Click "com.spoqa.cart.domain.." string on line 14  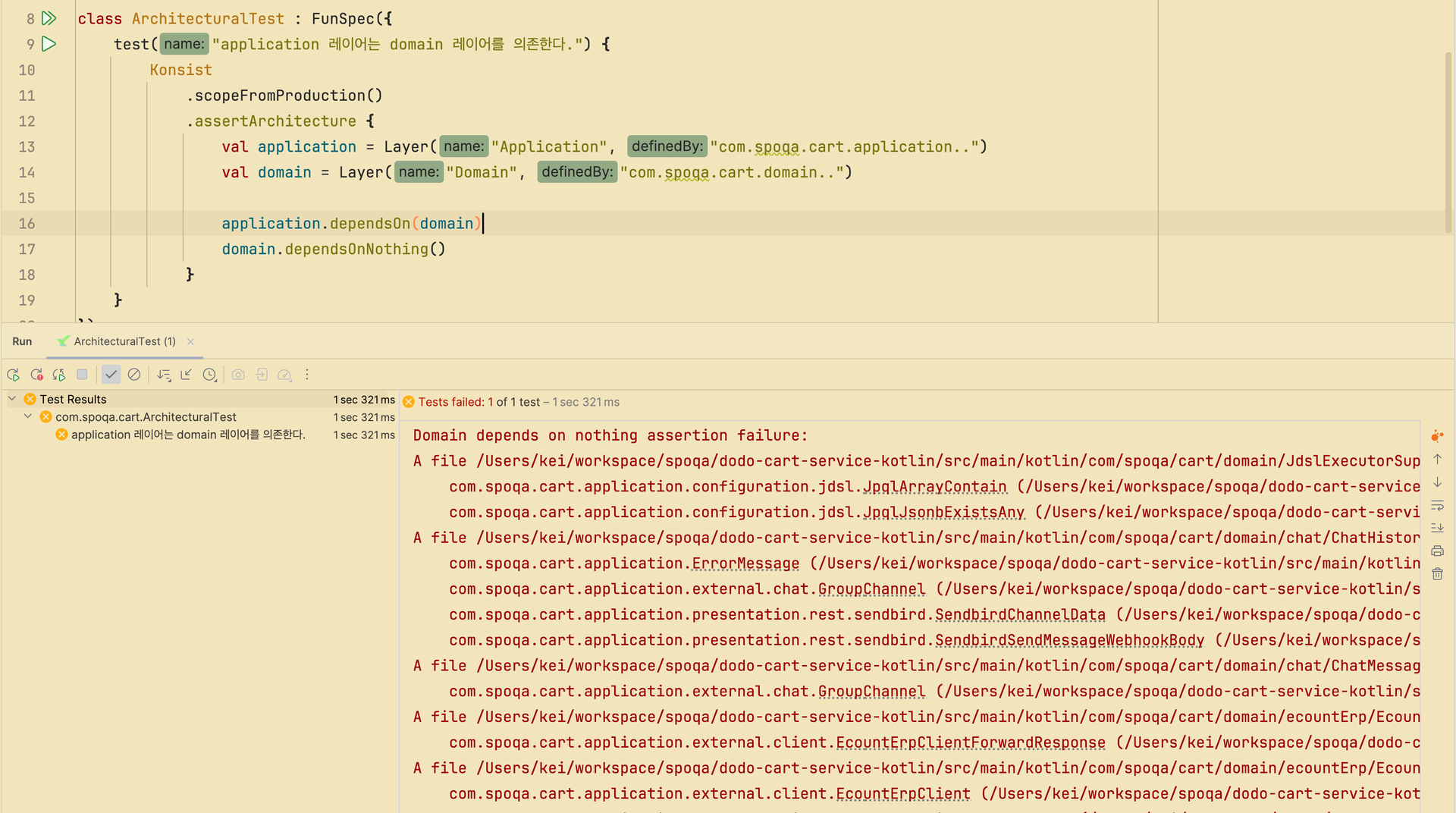coord(732,173)
